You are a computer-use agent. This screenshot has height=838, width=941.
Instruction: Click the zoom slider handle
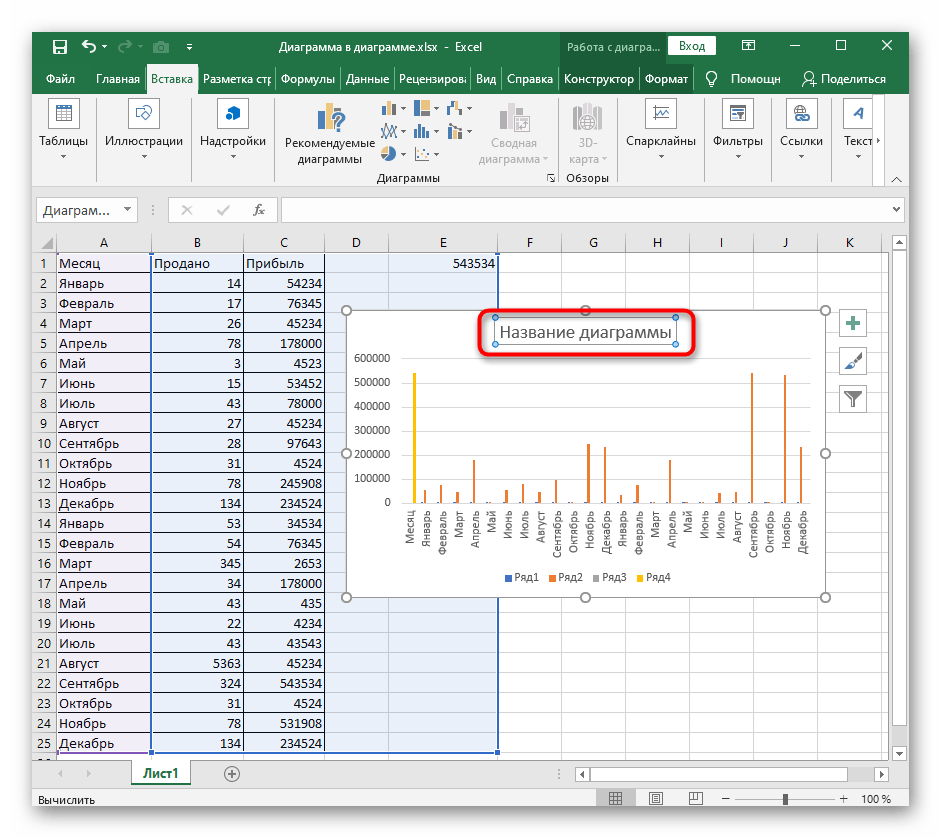pyautogui.click(x=787, y=799)
